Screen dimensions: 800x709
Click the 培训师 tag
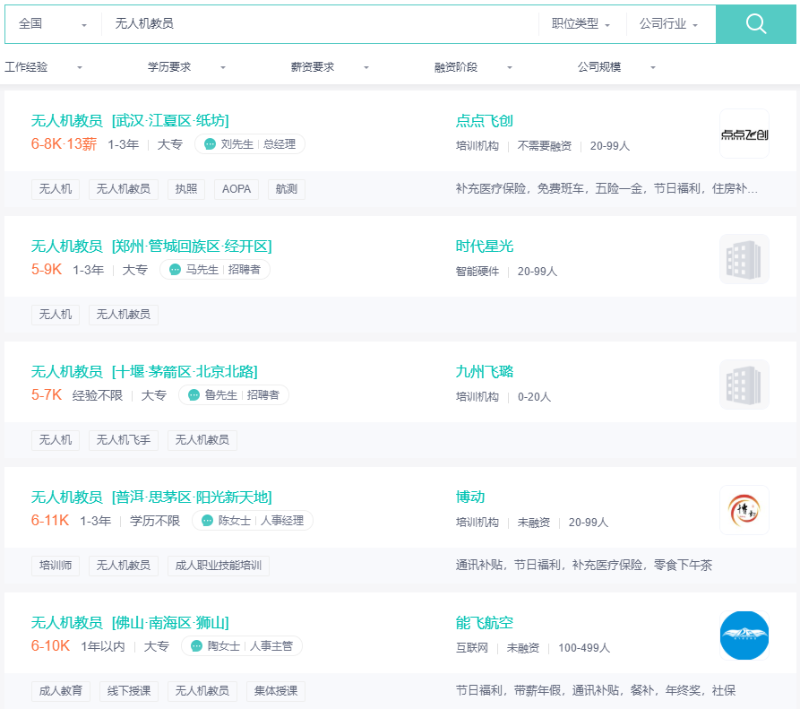[56, 565]
